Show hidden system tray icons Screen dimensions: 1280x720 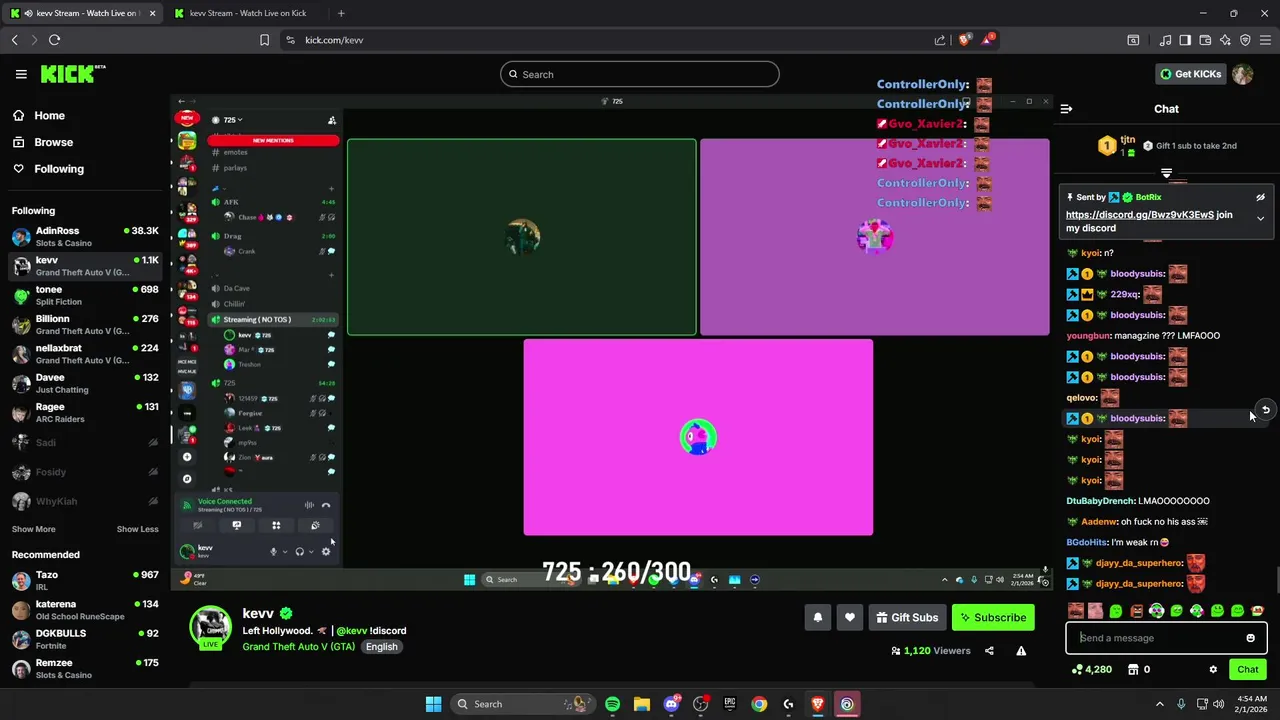pos(1160,704)
